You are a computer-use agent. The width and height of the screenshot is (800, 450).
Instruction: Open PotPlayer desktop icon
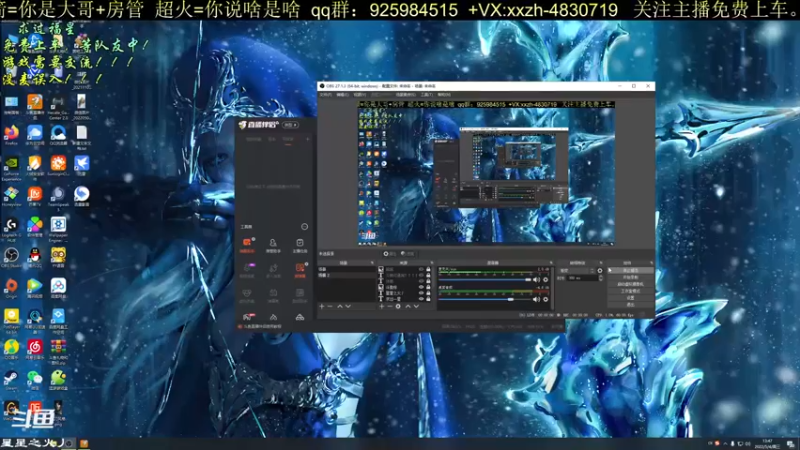[11, 320]
